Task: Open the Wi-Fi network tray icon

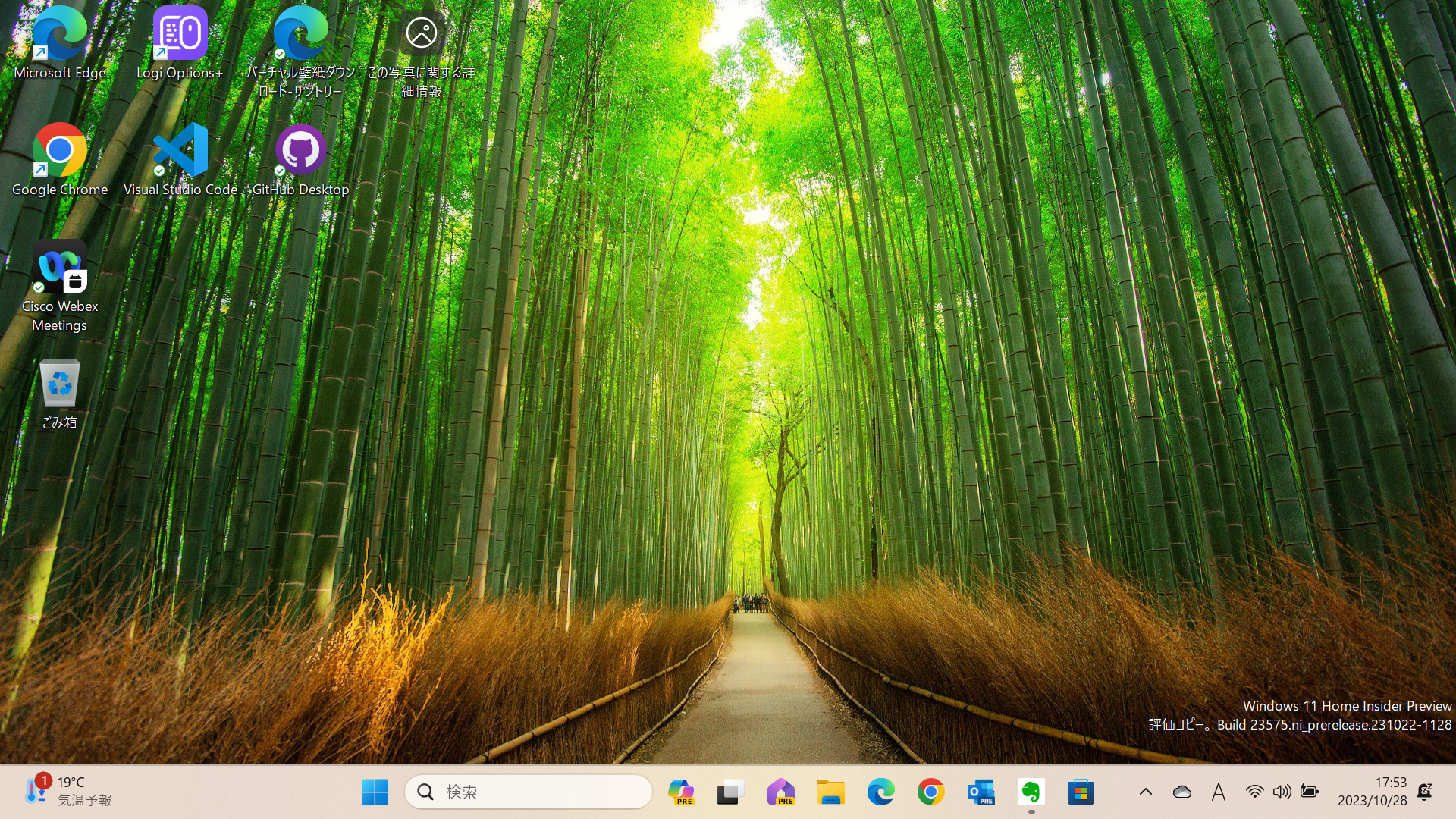Action: [x=1255, y=792]
